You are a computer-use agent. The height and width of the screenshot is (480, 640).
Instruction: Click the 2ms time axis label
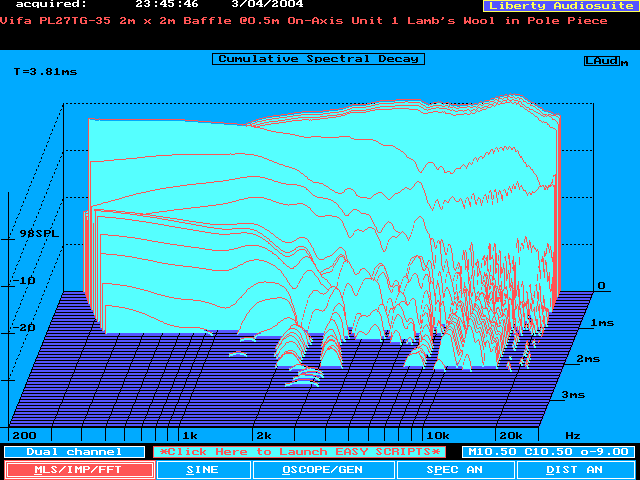[x=588, y=358]
